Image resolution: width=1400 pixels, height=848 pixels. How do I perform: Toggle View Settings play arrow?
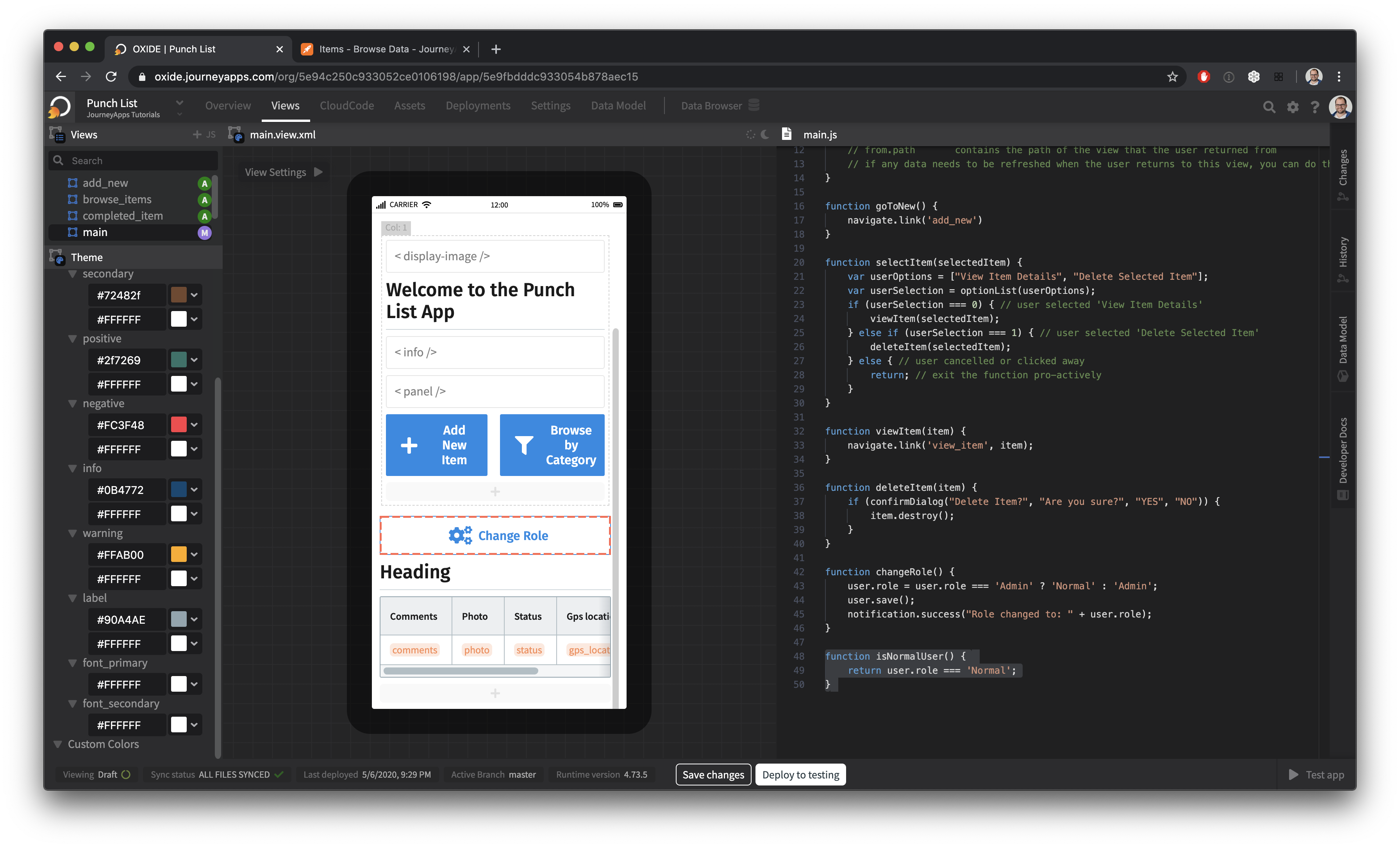318,172
